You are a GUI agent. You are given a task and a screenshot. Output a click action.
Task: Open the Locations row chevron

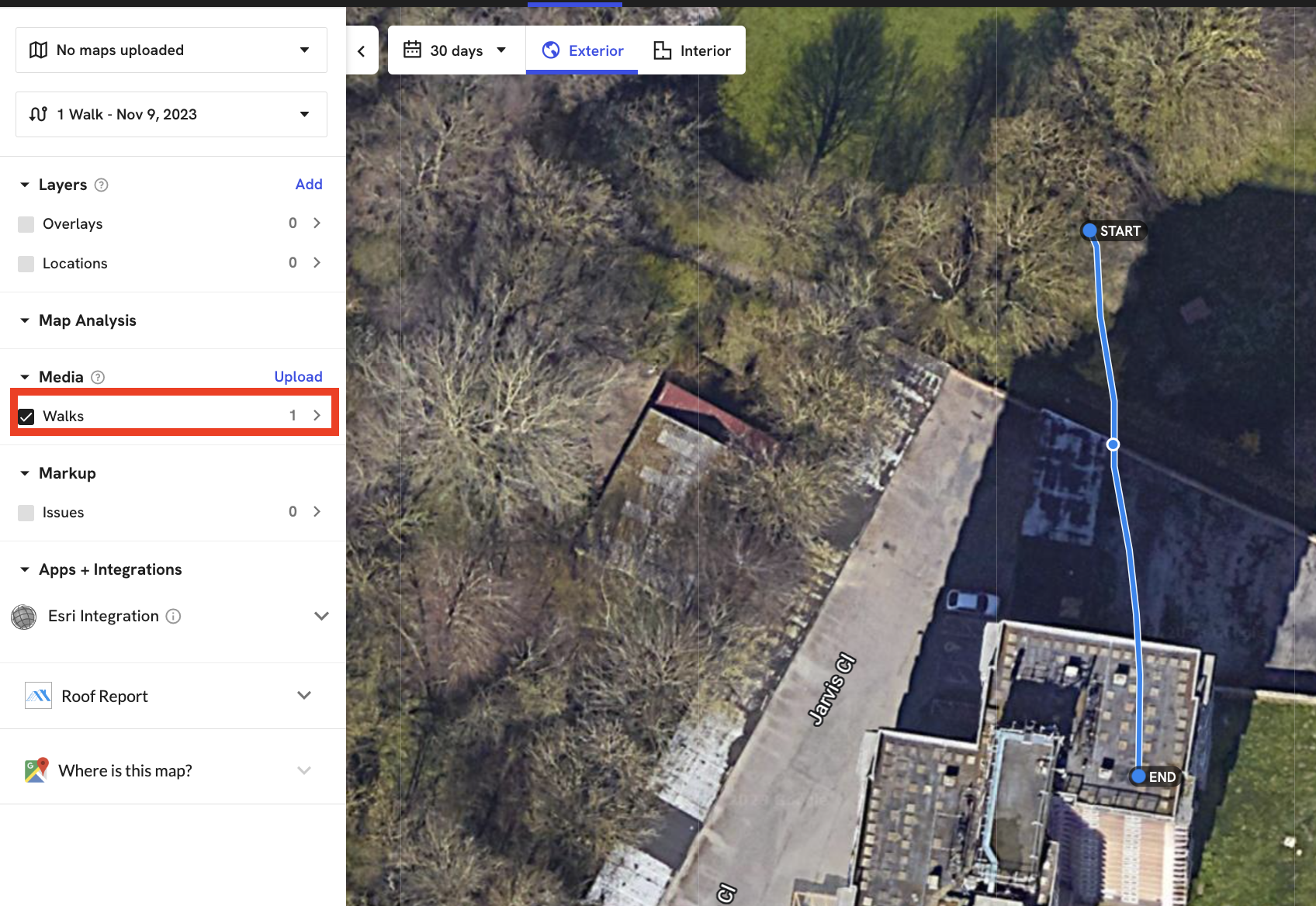[x=317, y=263]
